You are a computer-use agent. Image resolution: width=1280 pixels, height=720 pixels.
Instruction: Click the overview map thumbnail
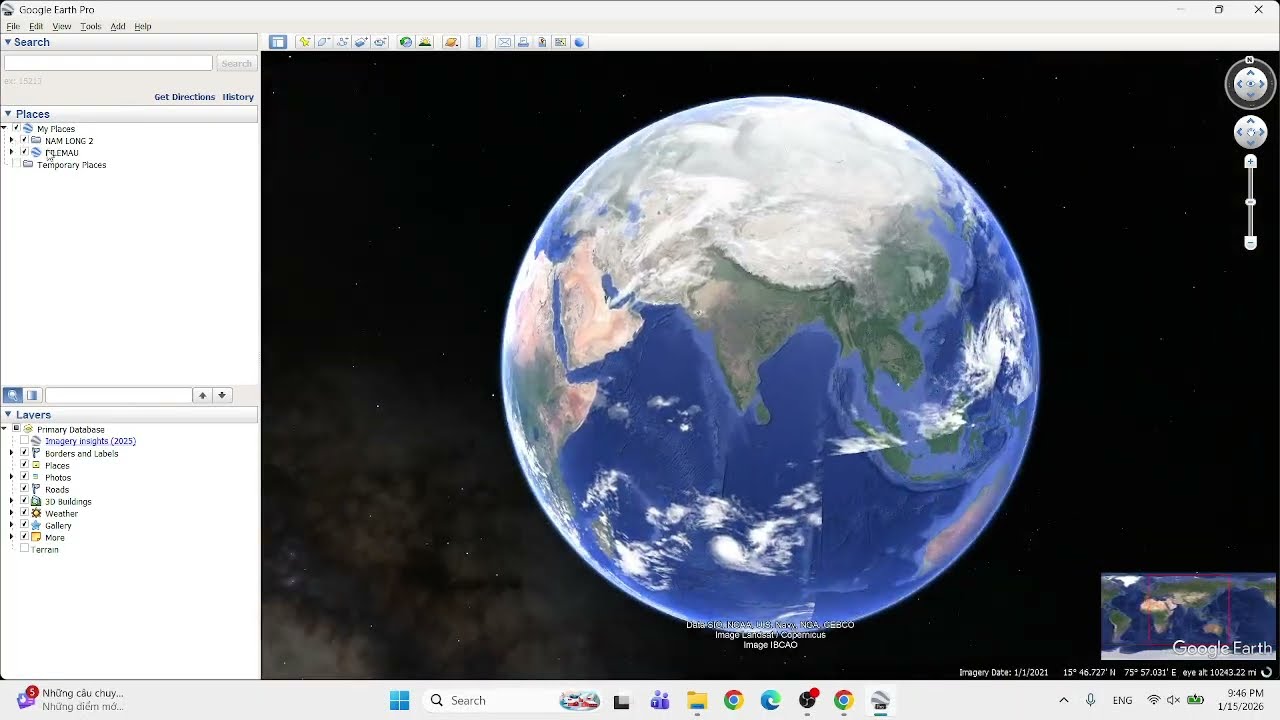click(x=1188, y=616)
